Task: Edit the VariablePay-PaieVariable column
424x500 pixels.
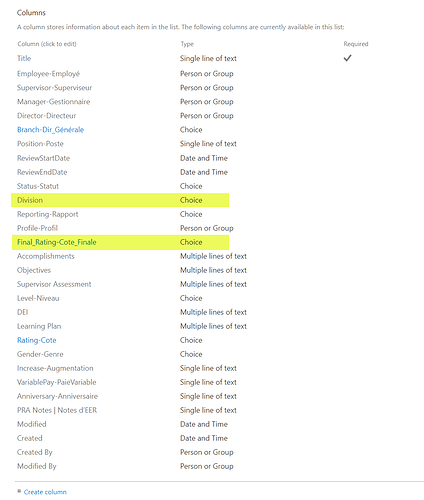Action: [57, 382]
